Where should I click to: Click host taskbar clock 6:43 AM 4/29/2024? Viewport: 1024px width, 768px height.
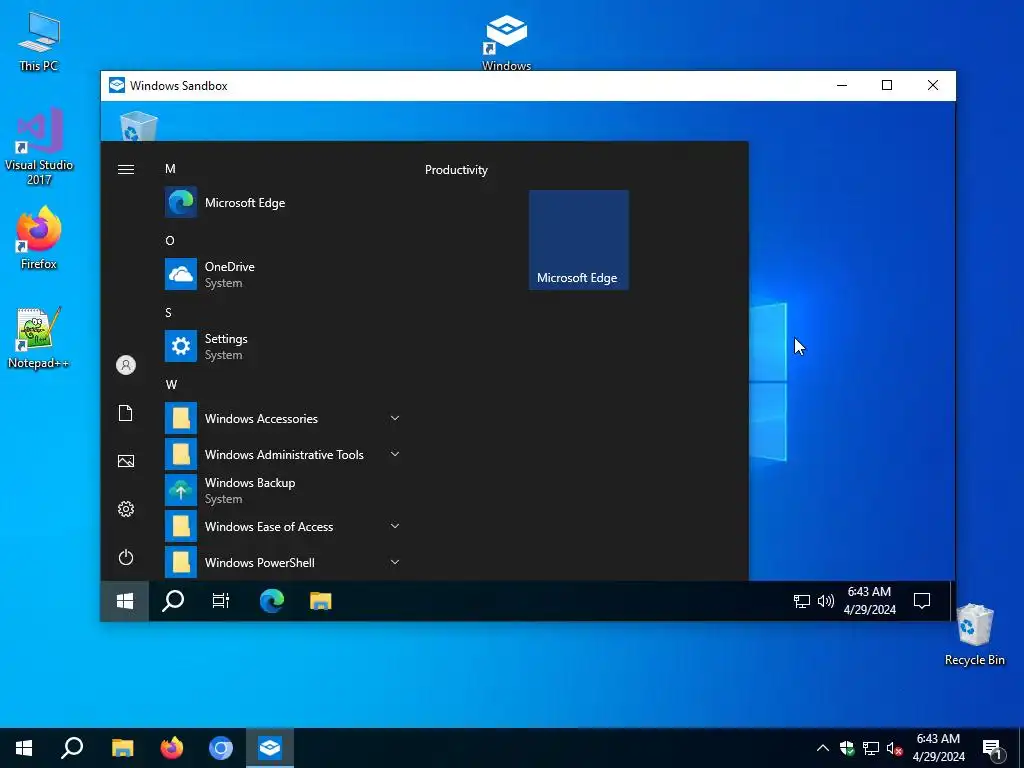coord(938,748)
